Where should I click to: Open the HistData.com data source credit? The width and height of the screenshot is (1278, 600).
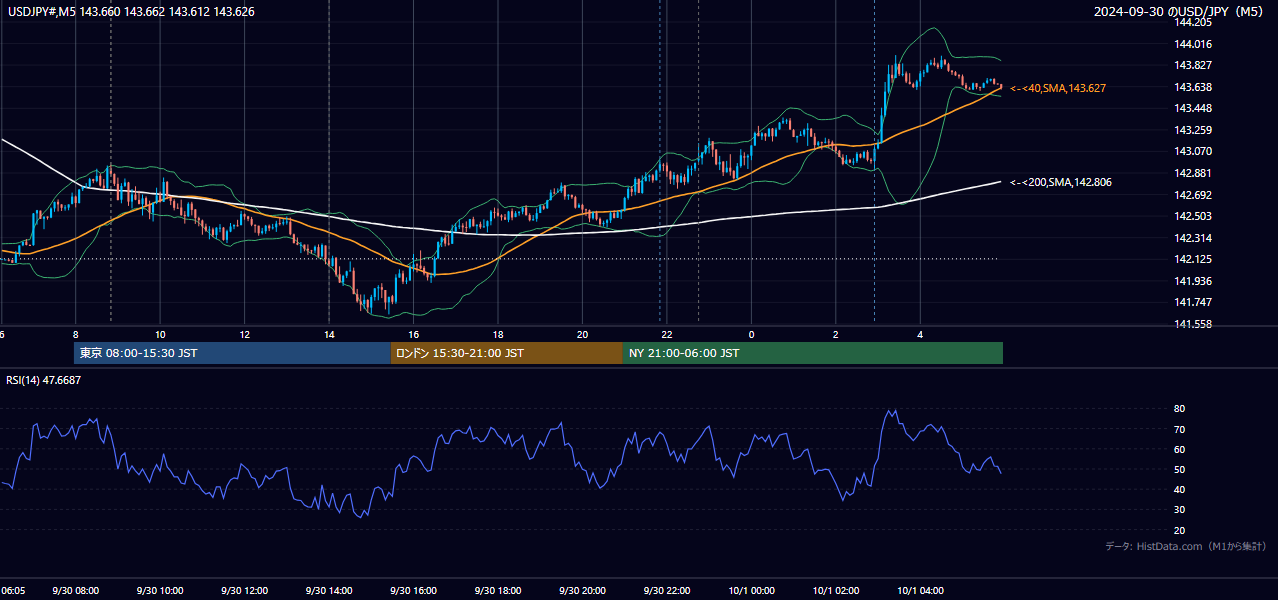click(1186, 546)
